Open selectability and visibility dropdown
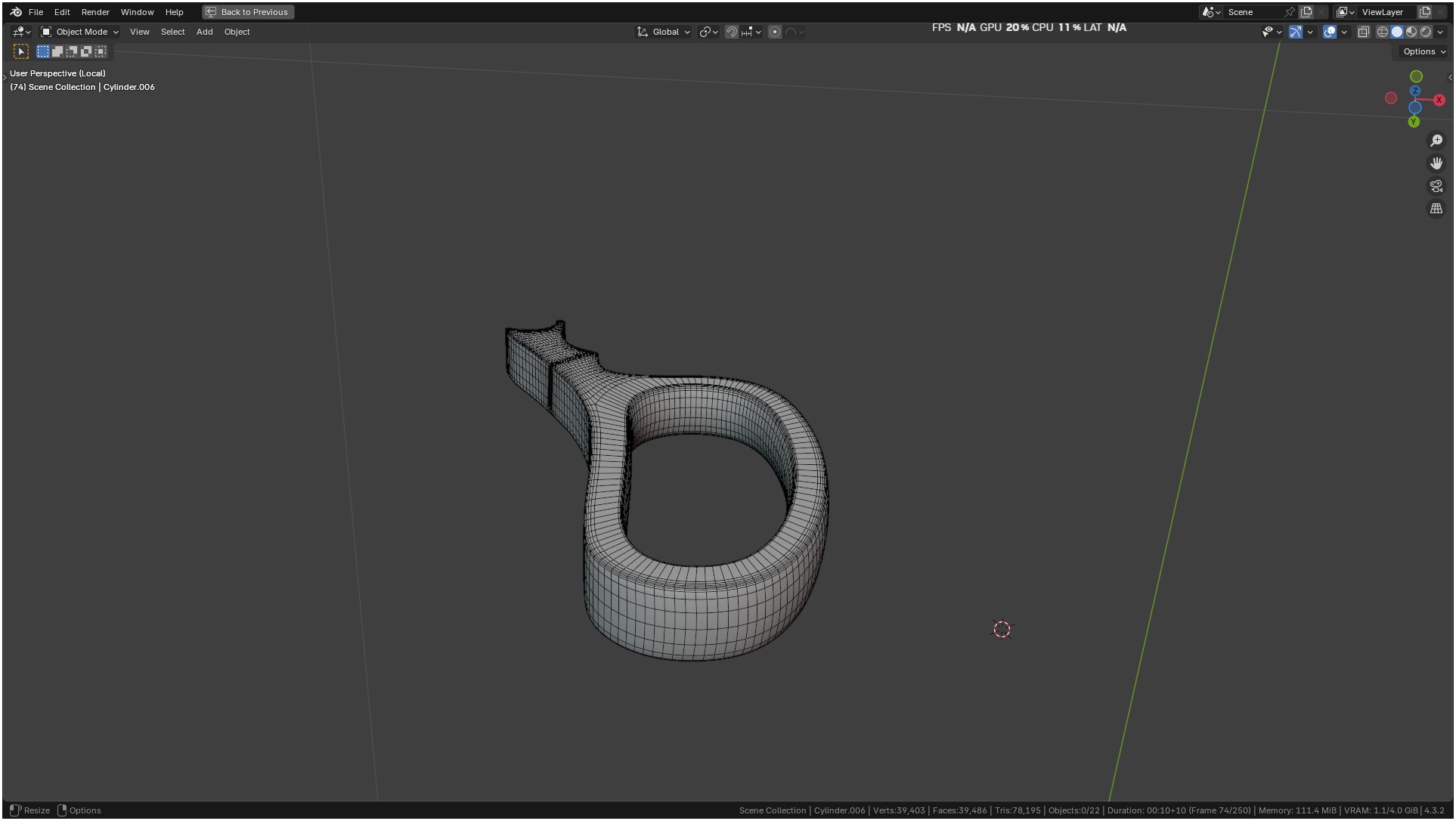 point(1272,32)
